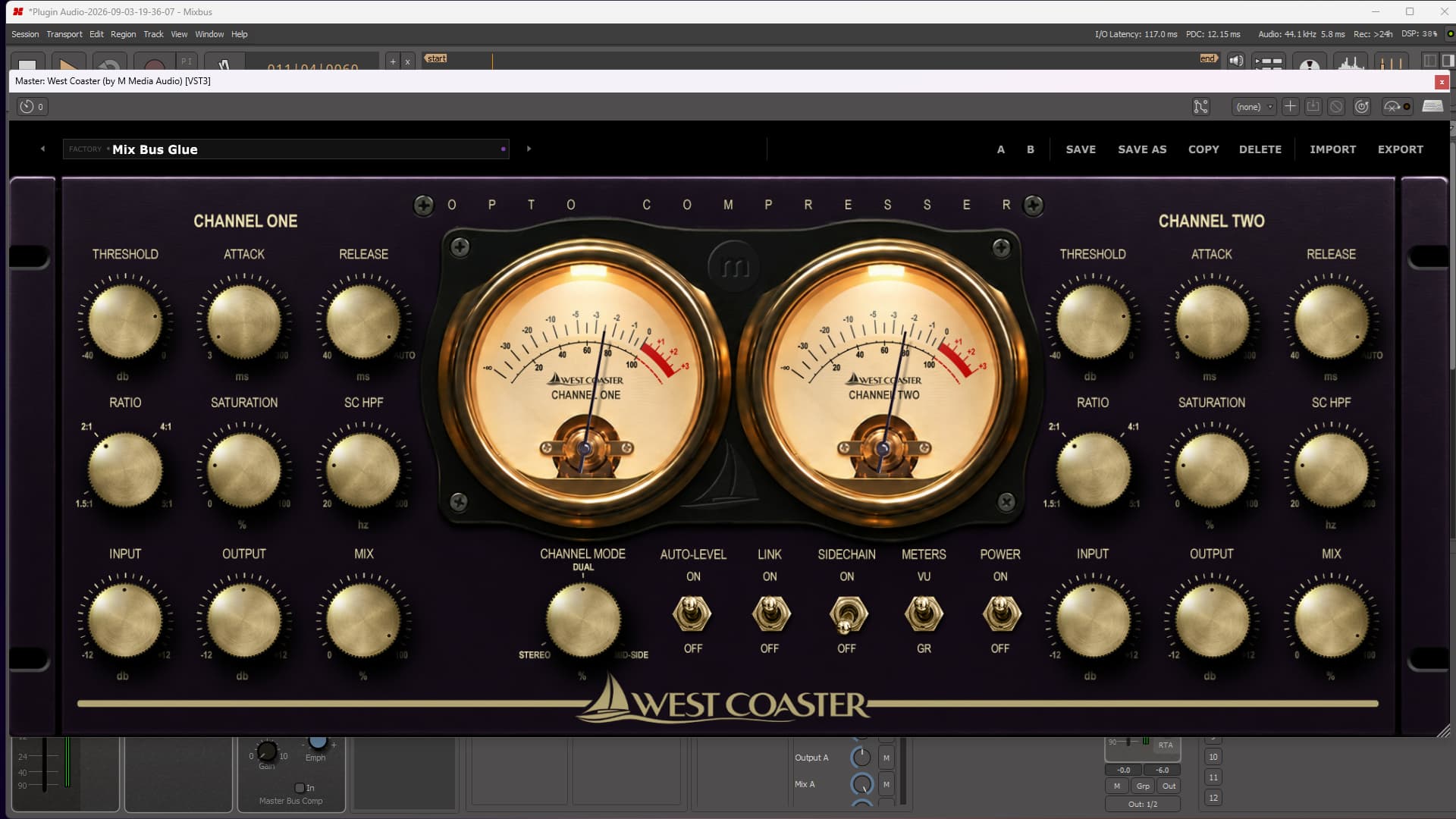Click the DELETE preset button
Image resolution: width=1456 pixels, height=819 pixels.
[1260, 149]
